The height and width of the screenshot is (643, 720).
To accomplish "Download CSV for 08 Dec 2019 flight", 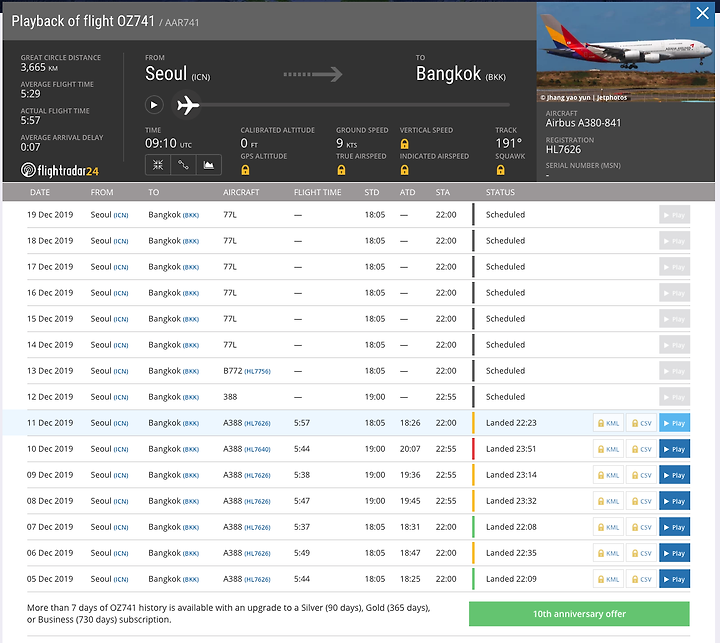I will click(641, 501).
